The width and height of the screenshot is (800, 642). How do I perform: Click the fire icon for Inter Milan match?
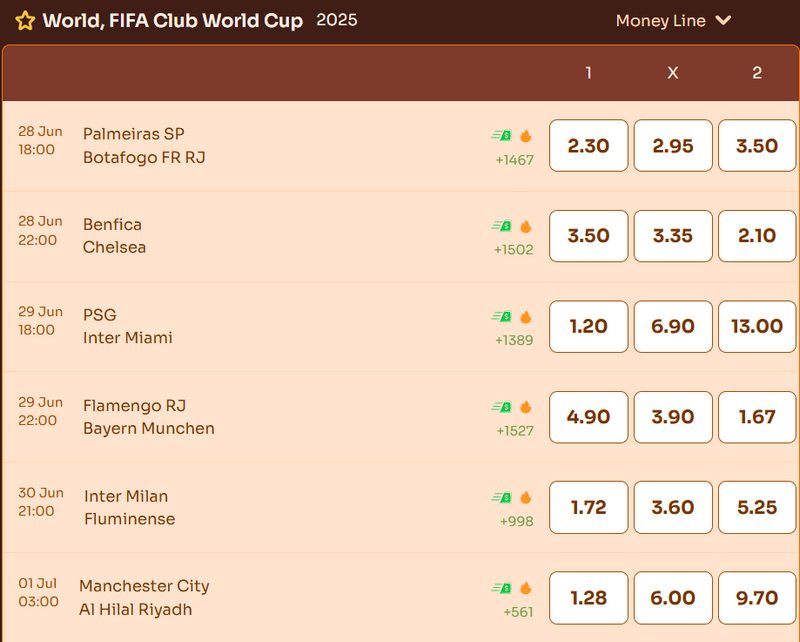coord(526,498)
